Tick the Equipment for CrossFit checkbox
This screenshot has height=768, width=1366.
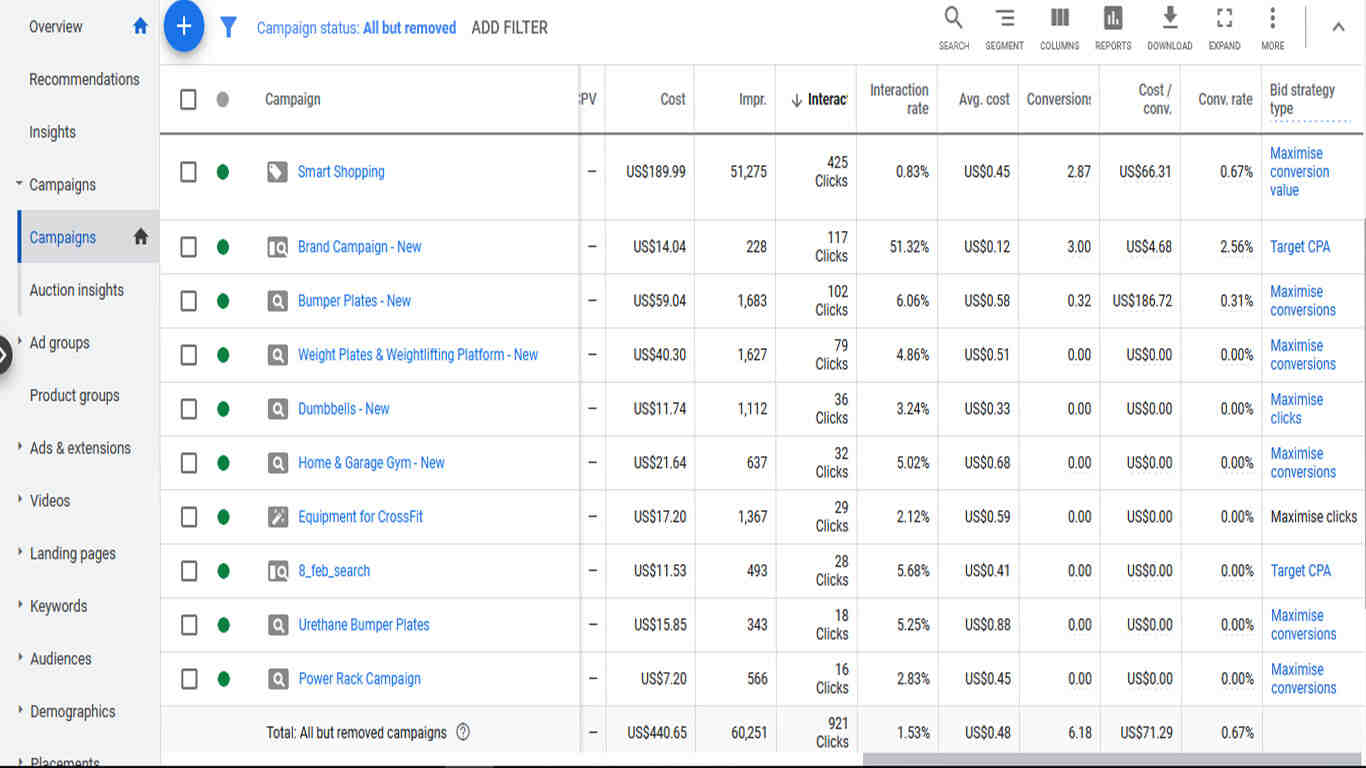(188, 517)
